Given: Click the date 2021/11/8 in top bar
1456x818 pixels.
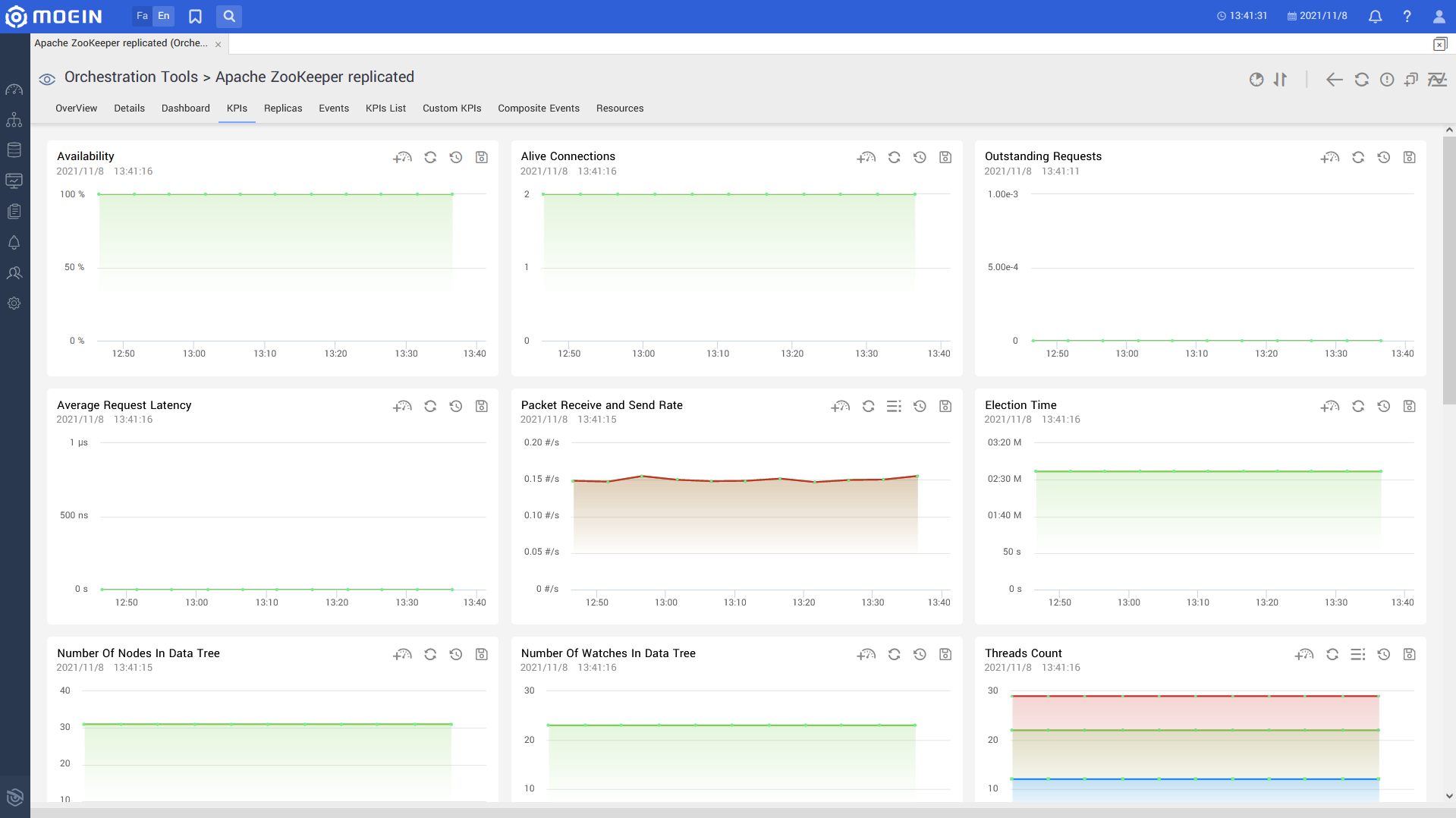Looking at the screenshot, I should point(1317,16).
